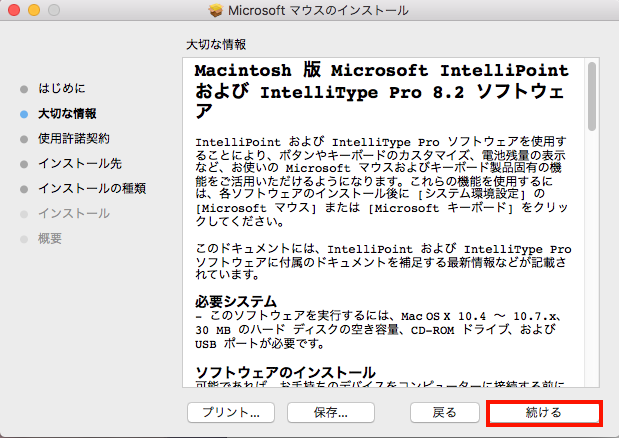Viewport: 619px width, 438px height.
Task: Select the インストールの種類 step in sidebar
Action: 92,189
